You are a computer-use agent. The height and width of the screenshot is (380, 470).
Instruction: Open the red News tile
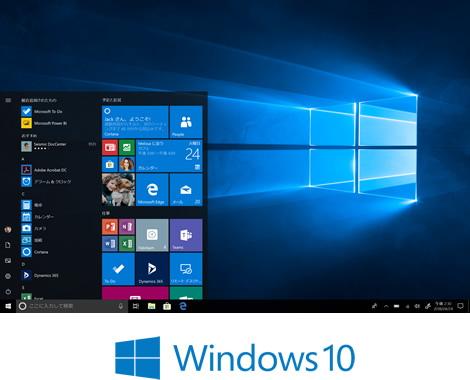pyautogui.click(x=110, y=147)
